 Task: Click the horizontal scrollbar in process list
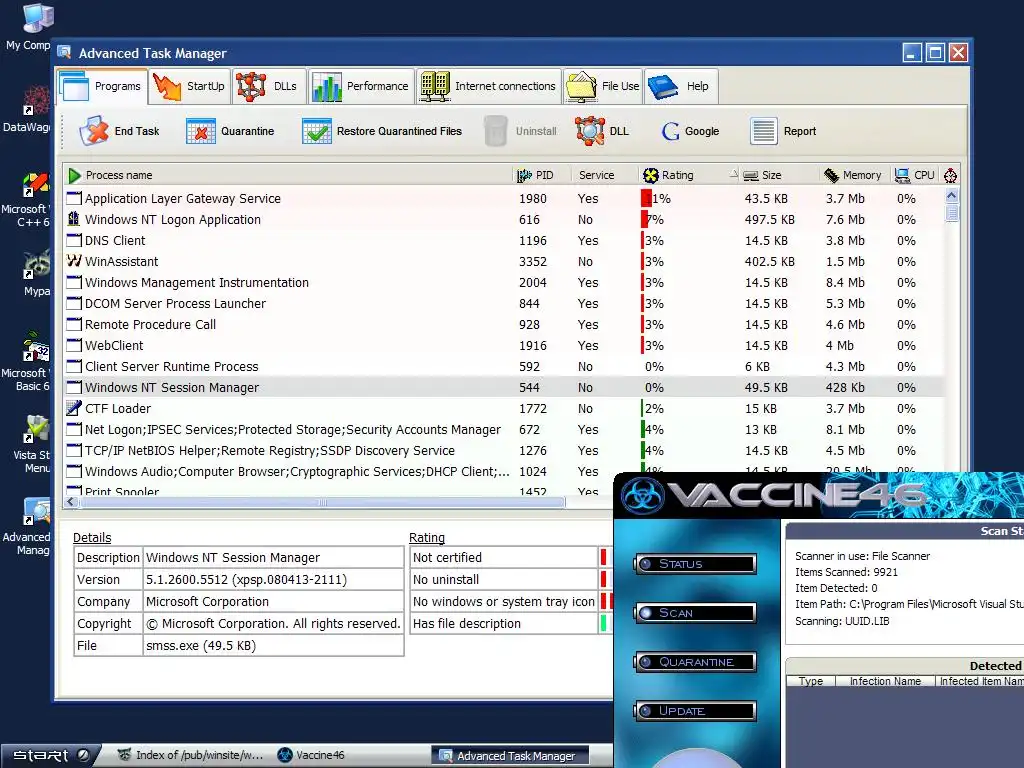321,502
